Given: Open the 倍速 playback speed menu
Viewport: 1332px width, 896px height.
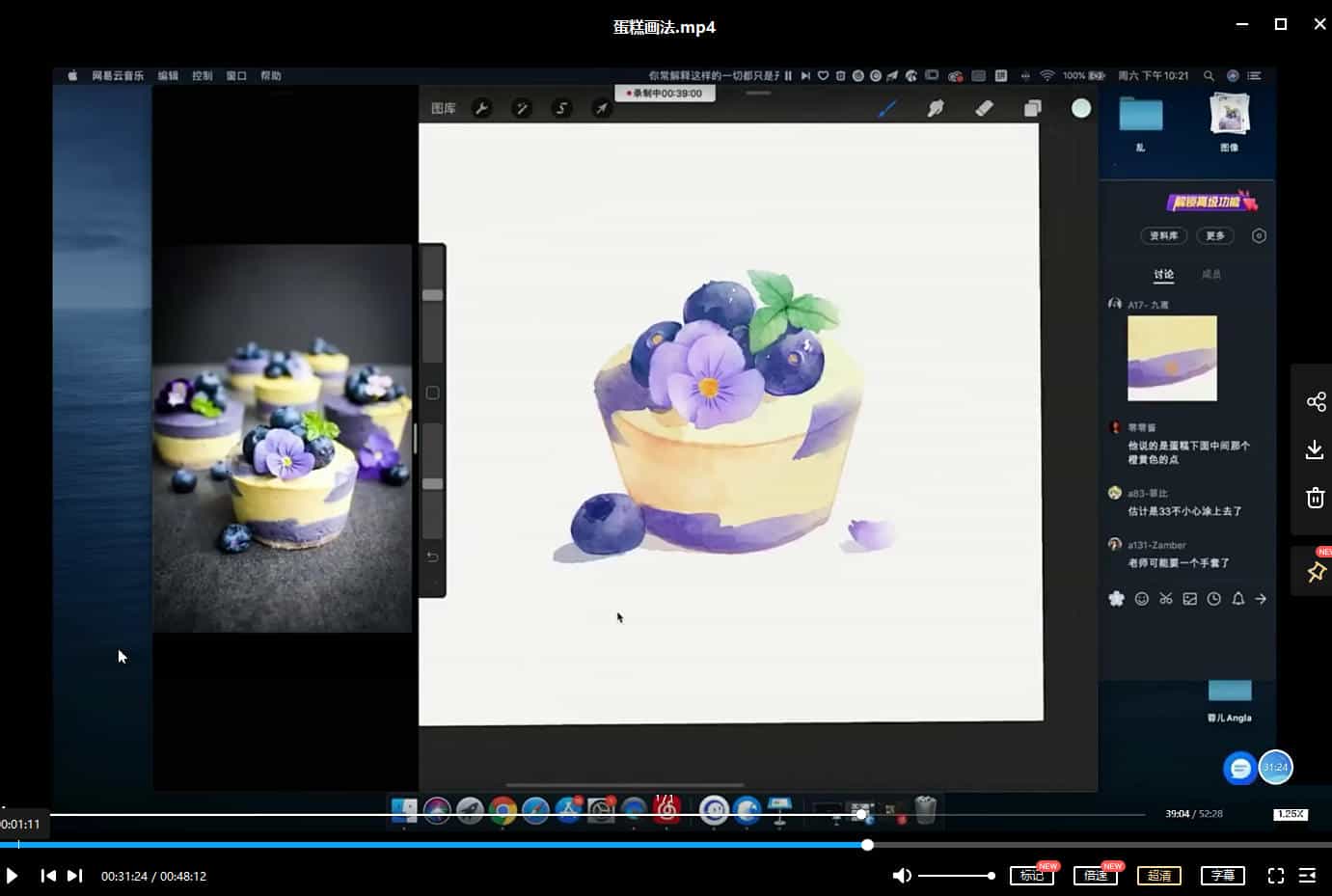Looking at the screenshot, I should 1095,876.
